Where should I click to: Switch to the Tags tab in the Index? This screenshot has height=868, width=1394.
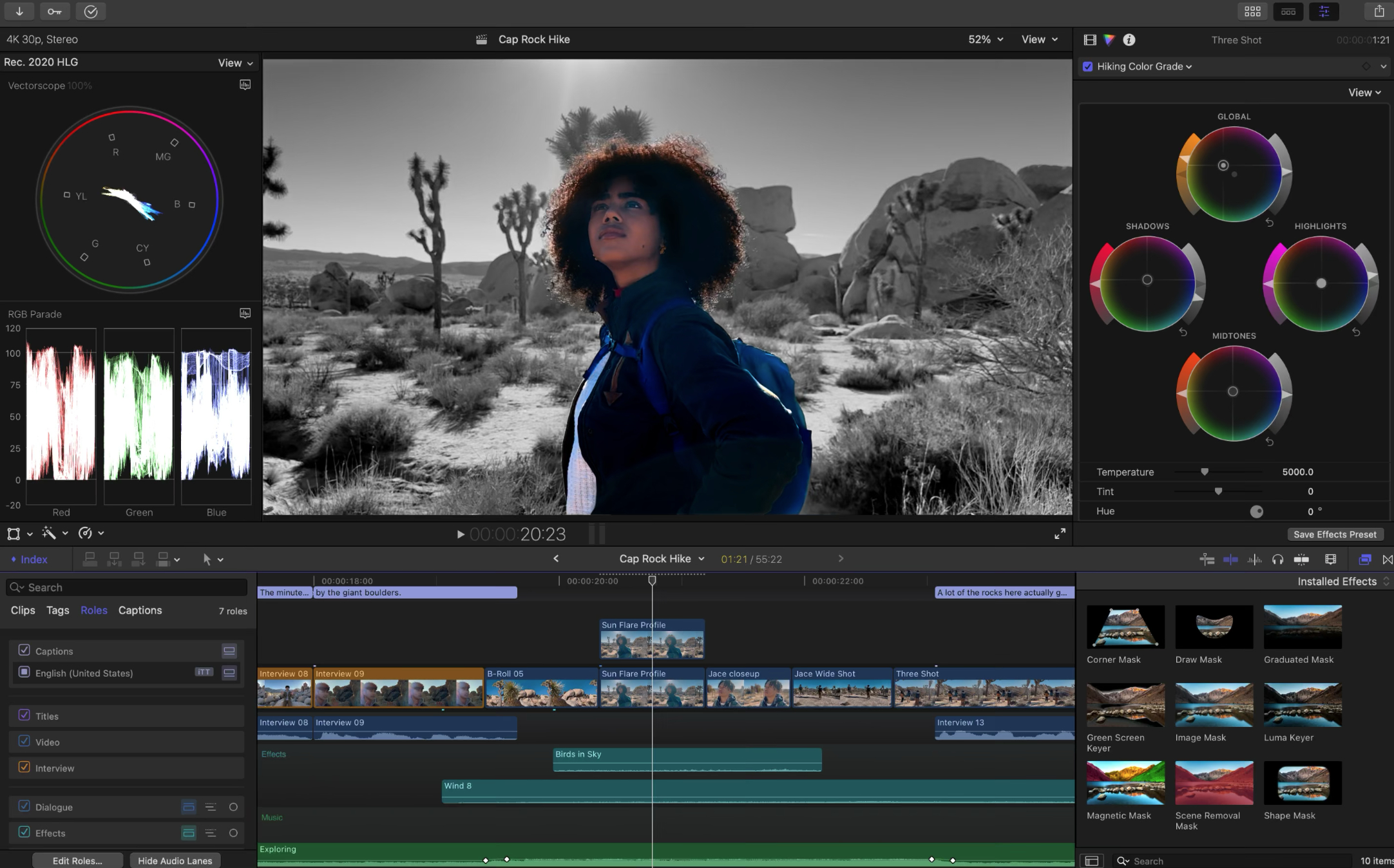click(57, 610)
